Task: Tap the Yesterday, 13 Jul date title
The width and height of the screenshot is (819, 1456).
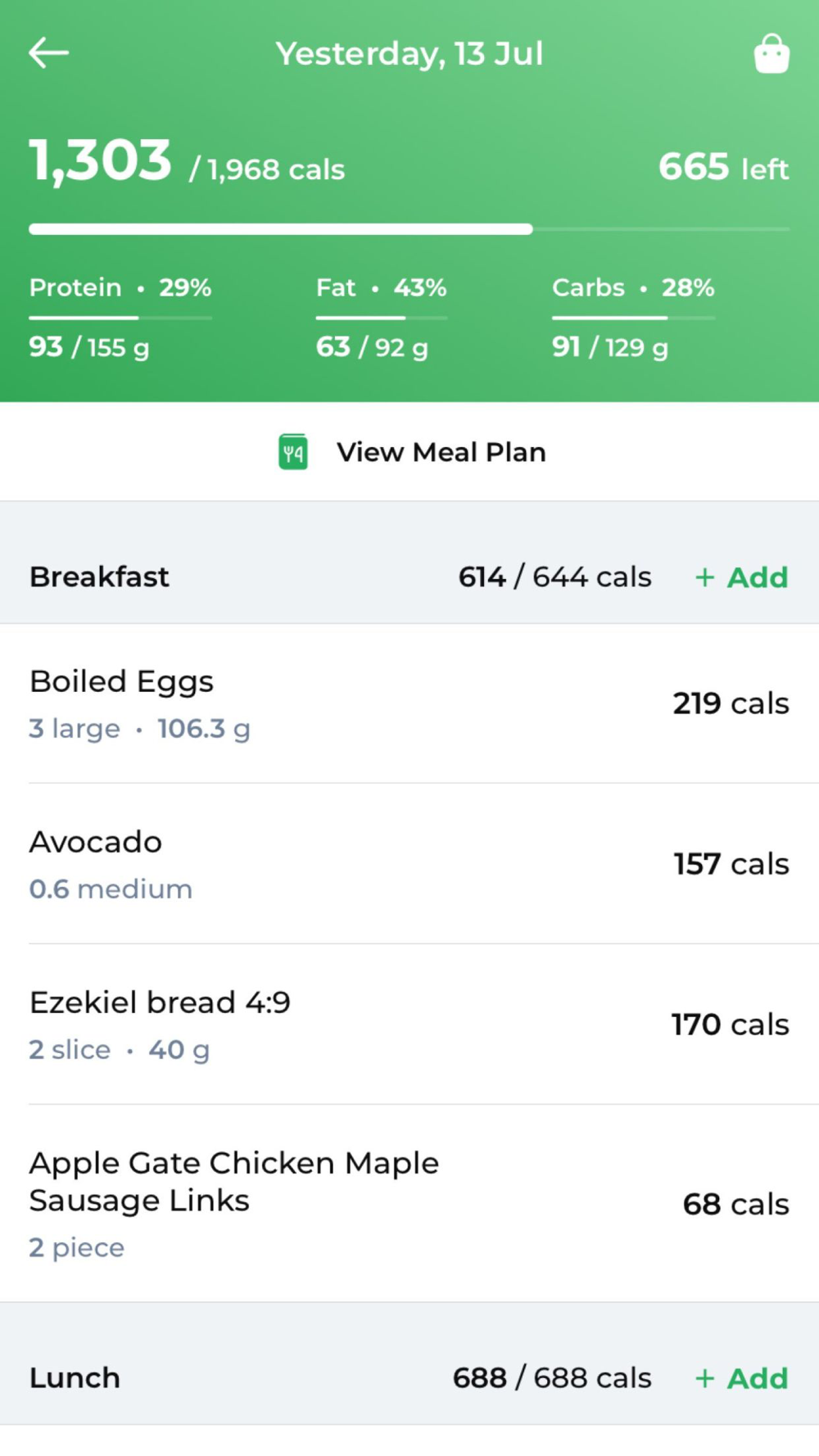Action: tap(409, 54)
